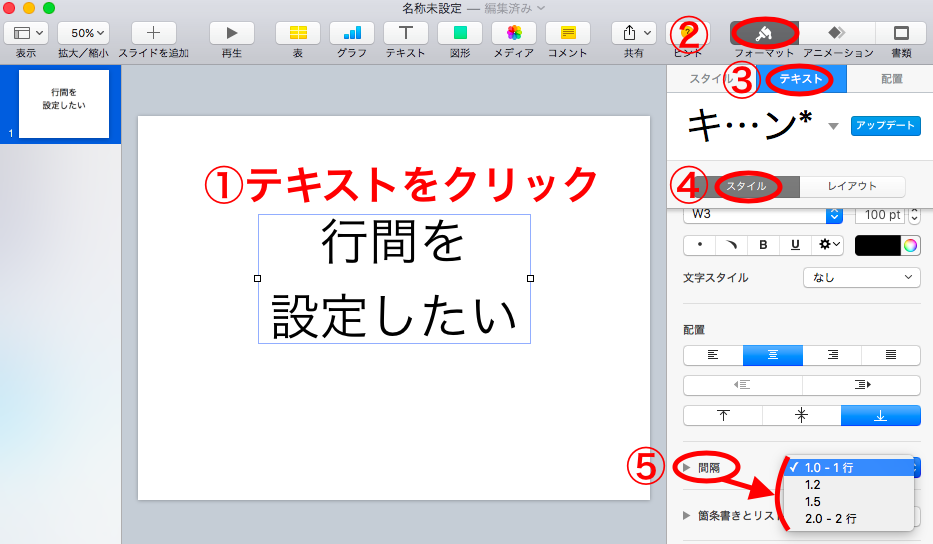933x544 pixels.
Task: Open the Media (メディア) toolbar icon
Action: 514,33
